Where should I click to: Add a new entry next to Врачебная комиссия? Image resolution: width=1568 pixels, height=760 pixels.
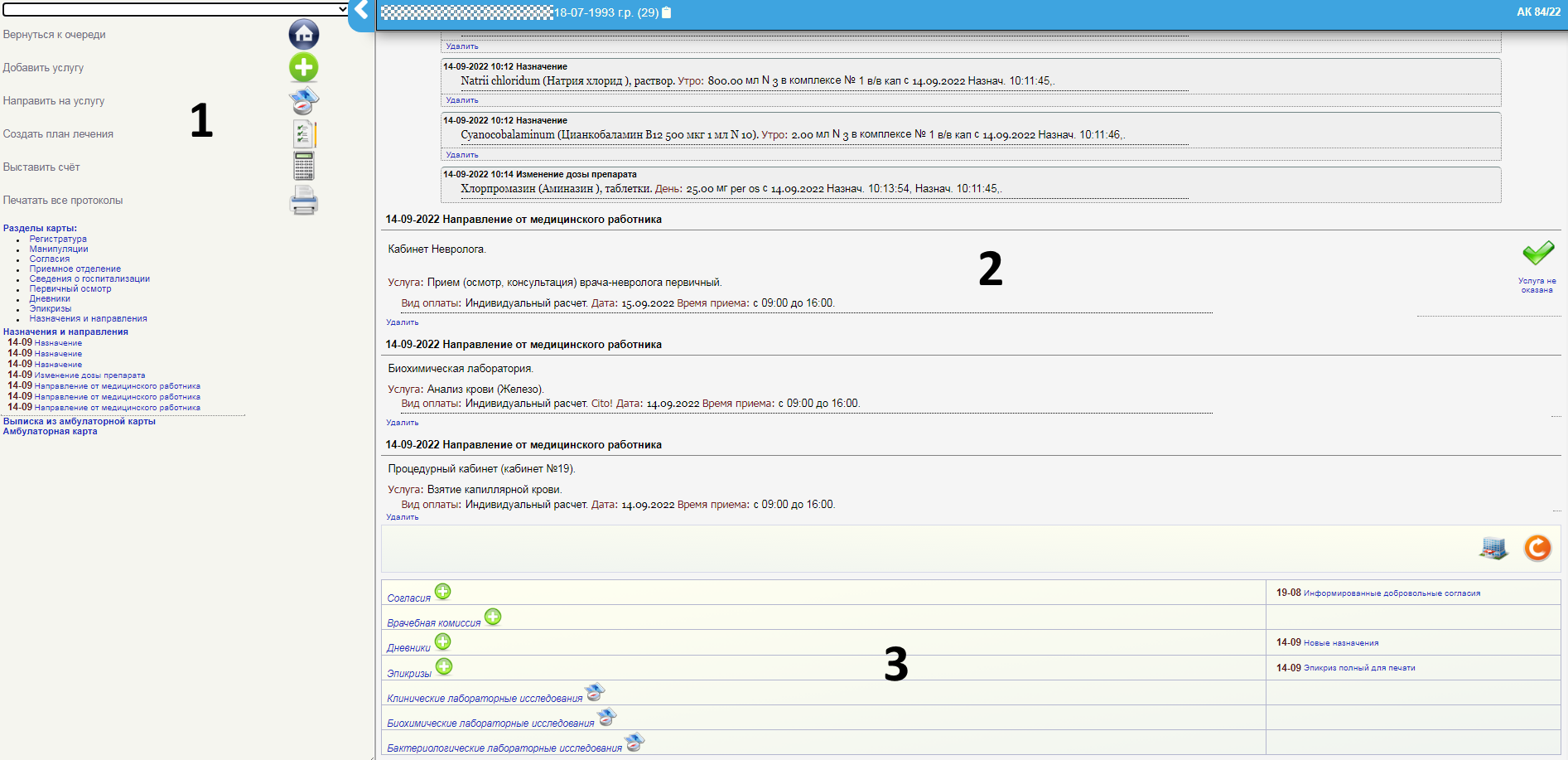click(493, 617)
